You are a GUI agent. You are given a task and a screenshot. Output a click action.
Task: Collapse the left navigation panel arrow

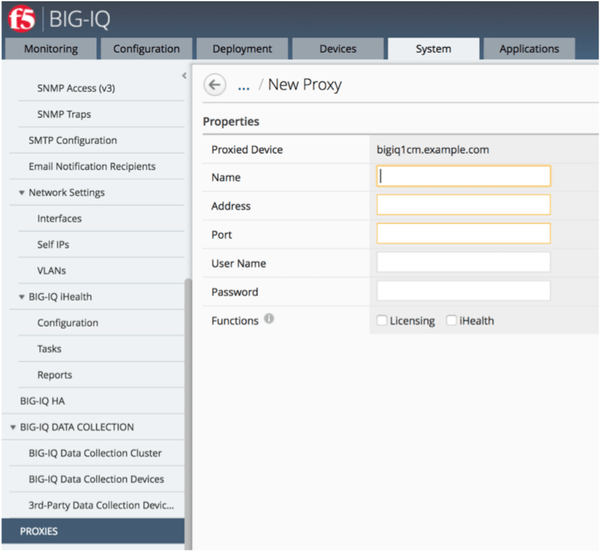point(184,75)
